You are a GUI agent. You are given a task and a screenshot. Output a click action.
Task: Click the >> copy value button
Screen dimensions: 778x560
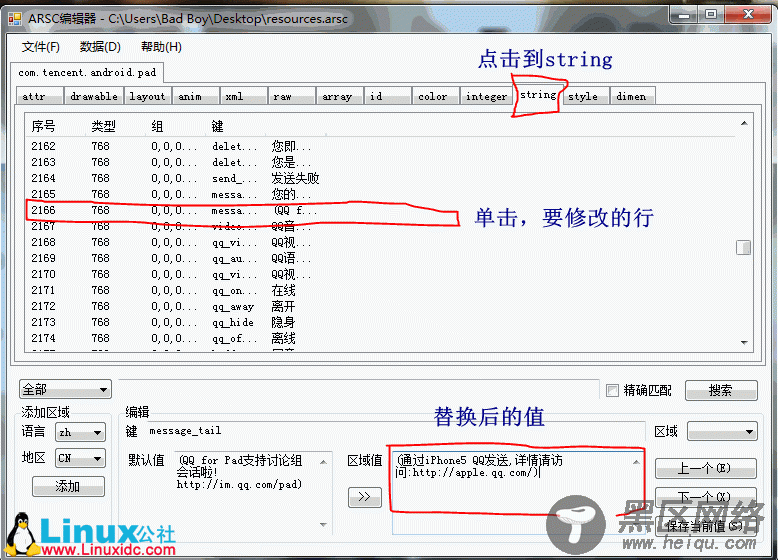pos(365,497)
